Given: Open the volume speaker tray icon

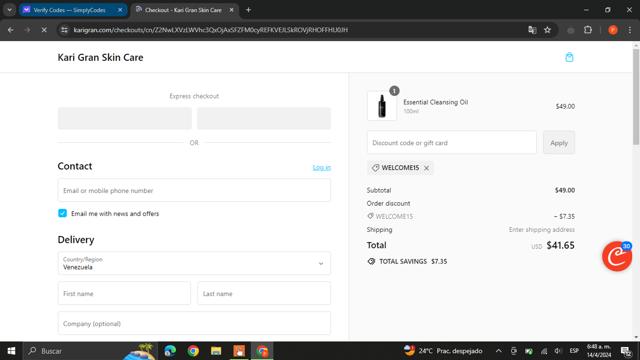Looking at the screenshot, I should click(x=558, y=351).
